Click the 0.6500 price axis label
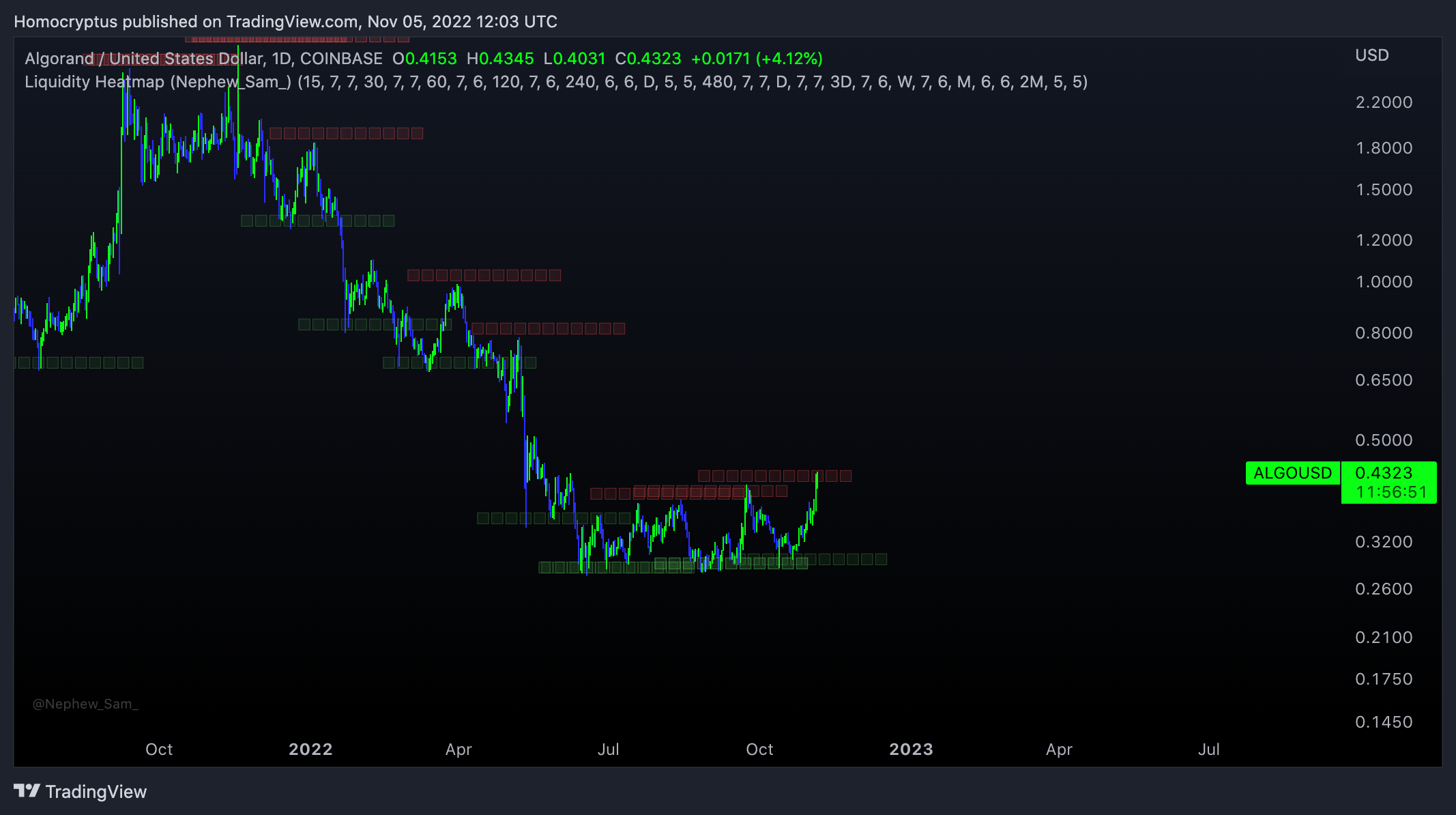The width and height of the screenshot is (1456, 815). coord(1384,380)
